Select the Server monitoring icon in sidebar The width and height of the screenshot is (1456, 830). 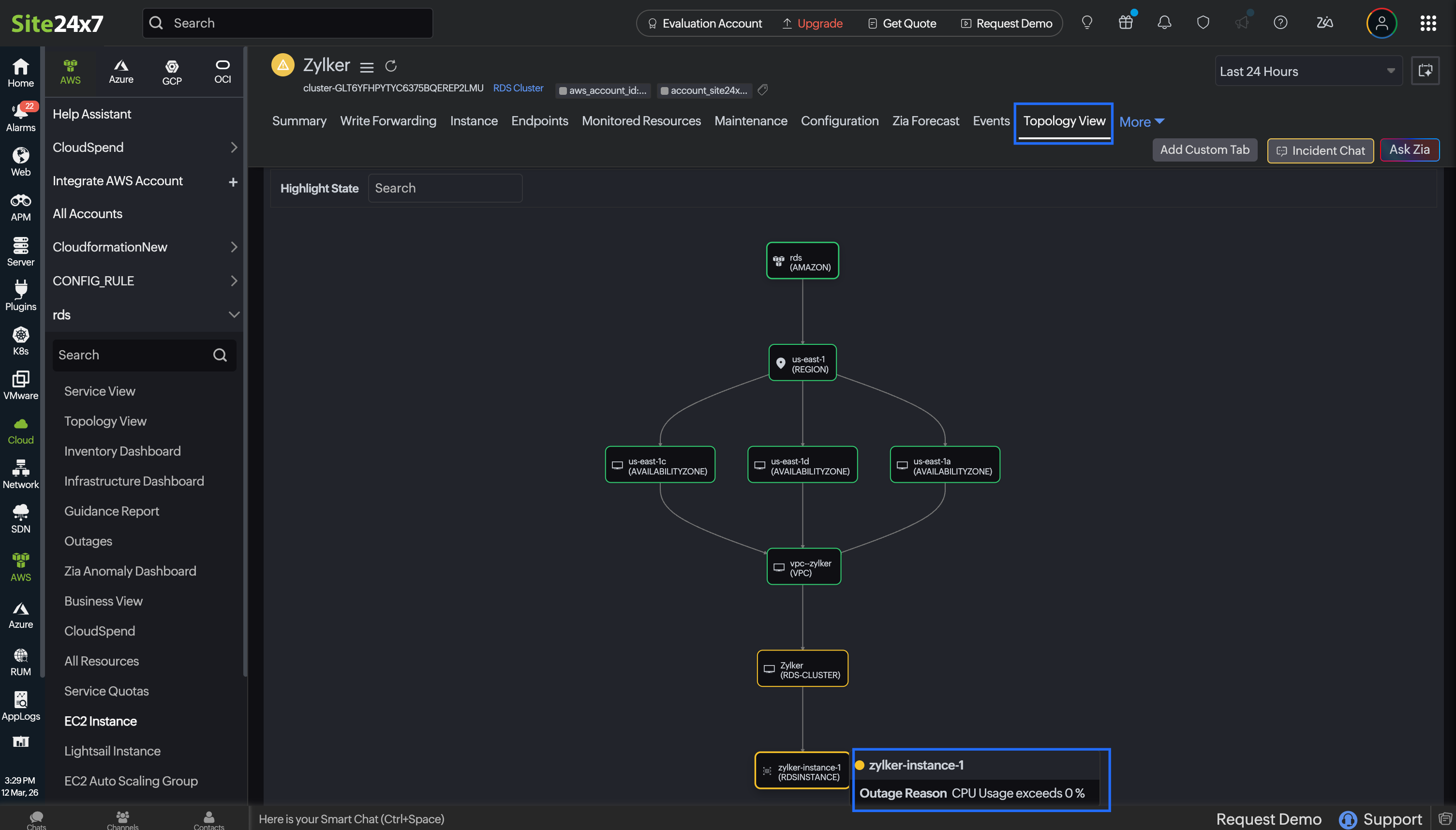(20, 251)
